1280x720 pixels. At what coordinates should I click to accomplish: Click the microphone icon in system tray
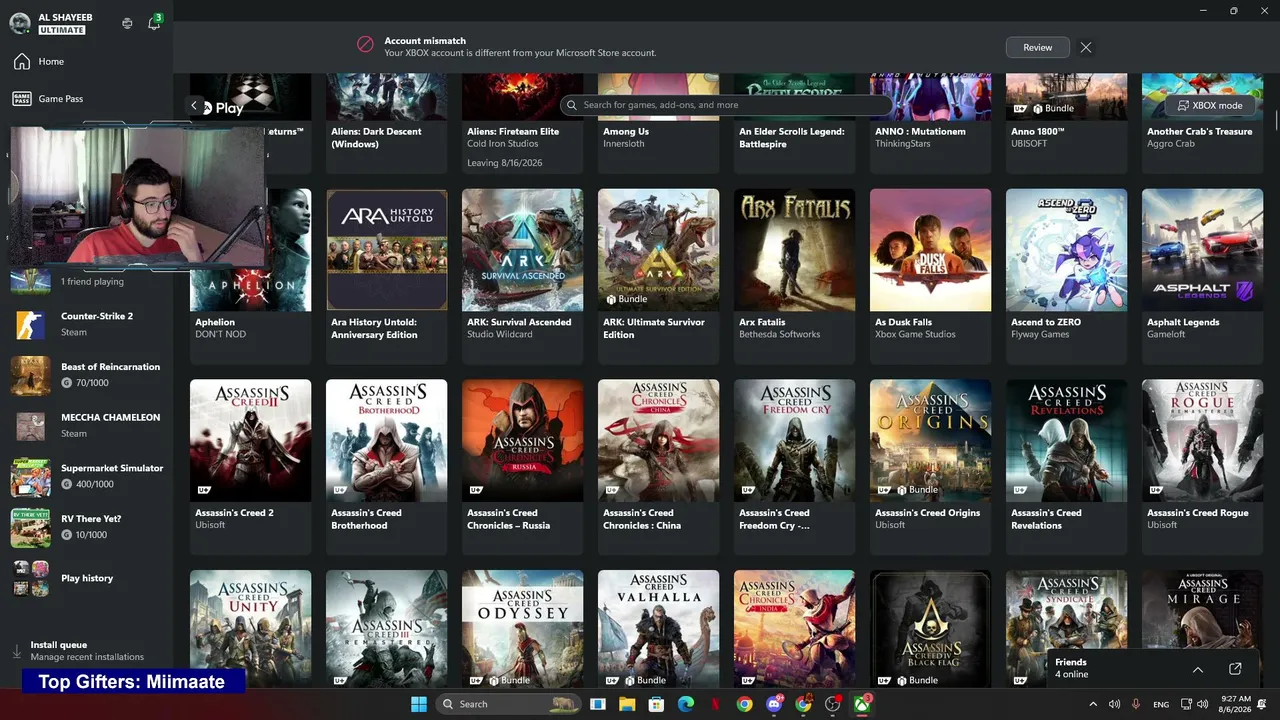point(1136,704)
